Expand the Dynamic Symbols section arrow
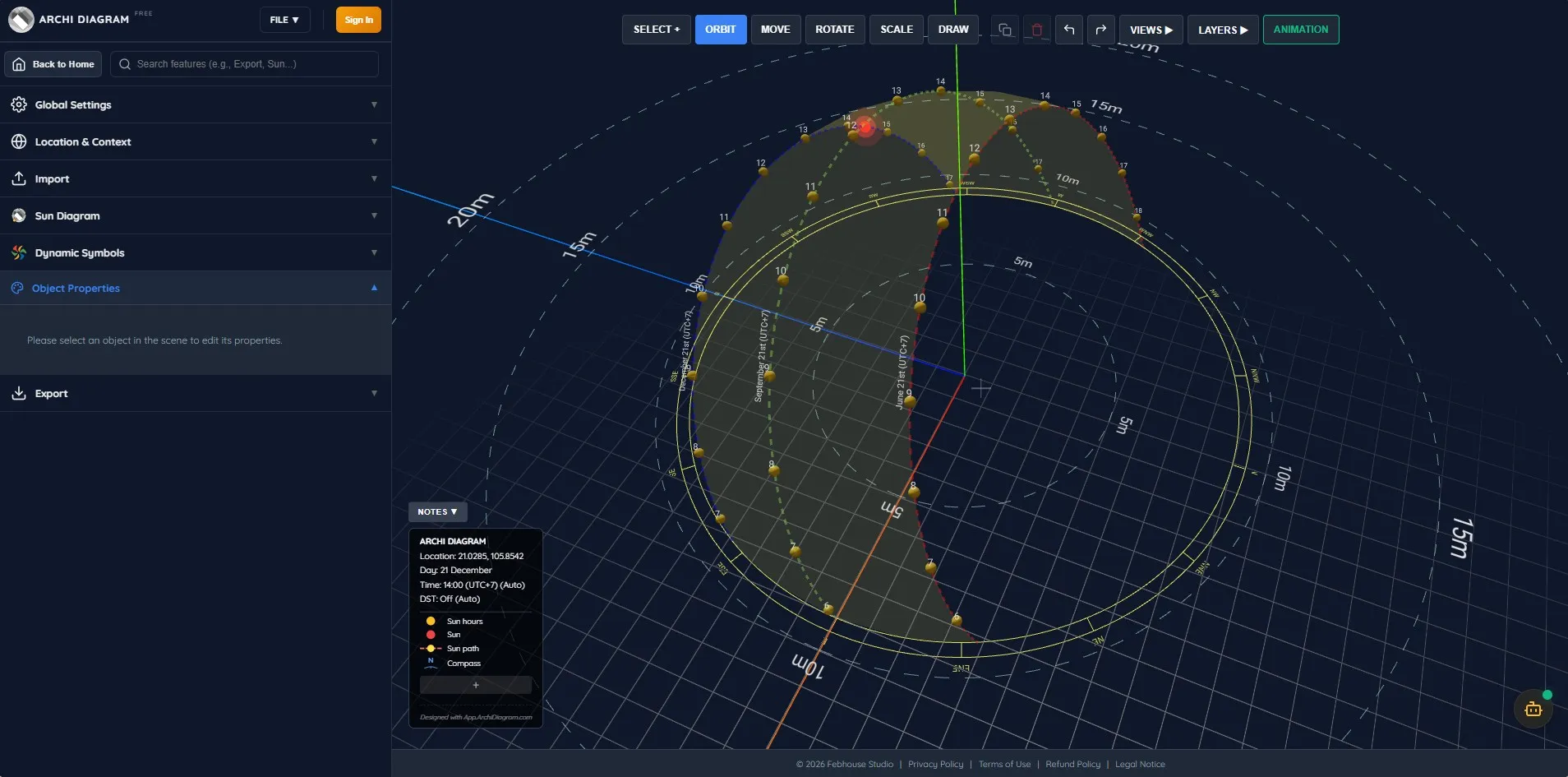The image size is (1568, 777). pos(374,252)
